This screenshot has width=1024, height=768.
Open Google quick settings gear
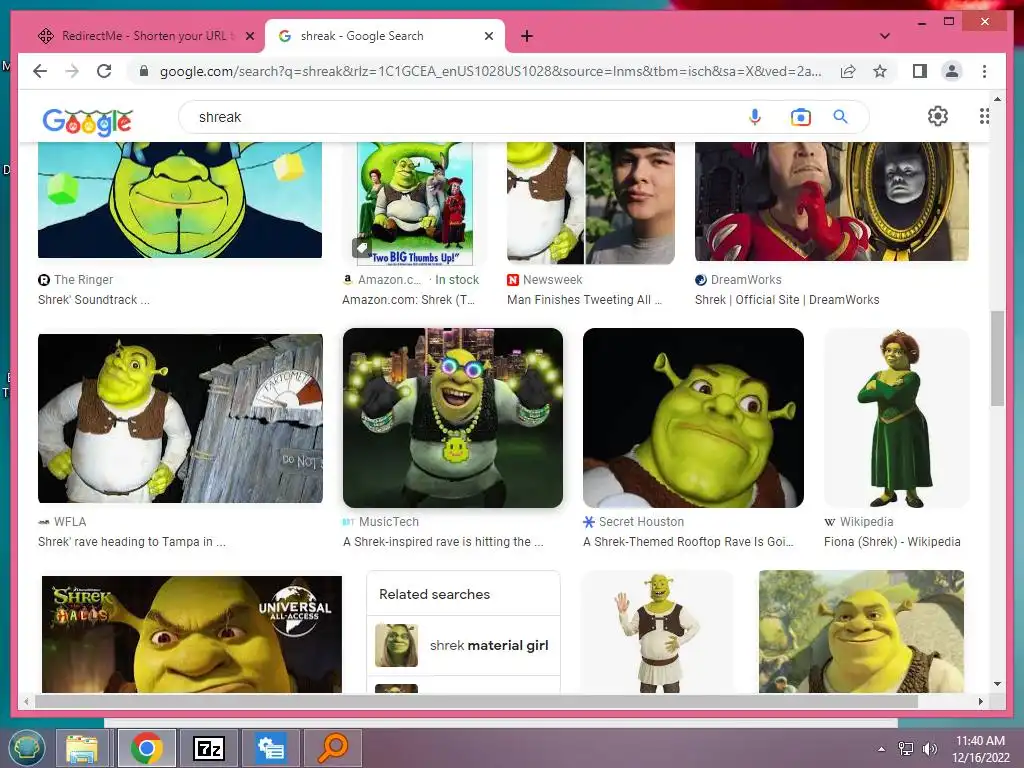(x=937, y=116)
